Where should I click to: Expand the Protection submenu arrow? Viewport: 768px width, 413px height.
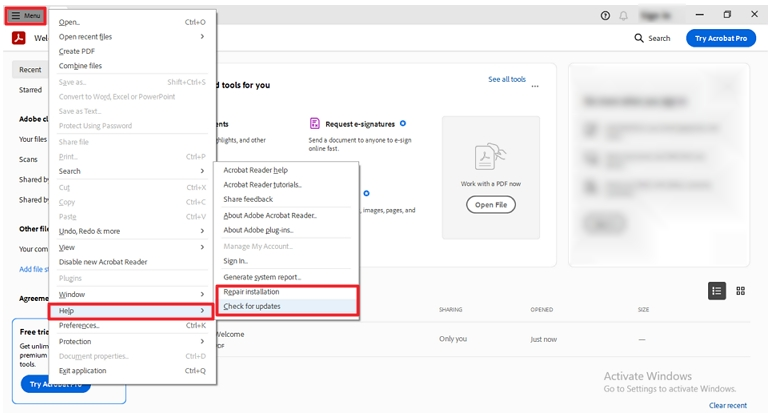pos(202,341)
